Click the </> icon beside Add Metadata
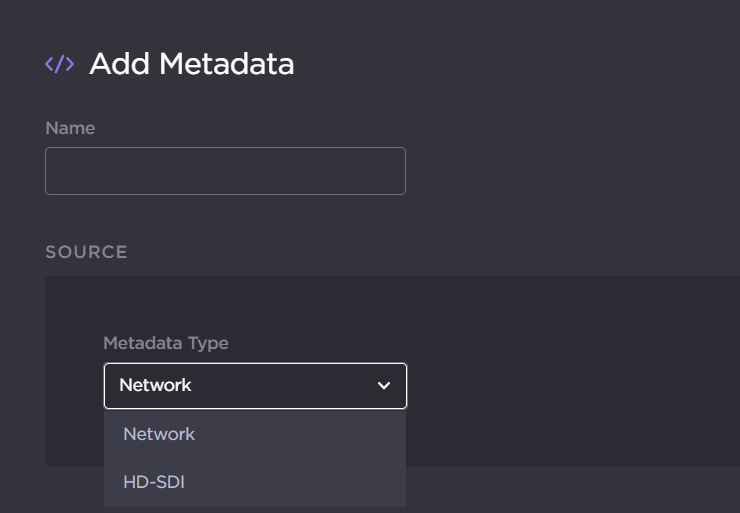Image resolution: width=740 pixels, height=513 pixels. [59, 65]
